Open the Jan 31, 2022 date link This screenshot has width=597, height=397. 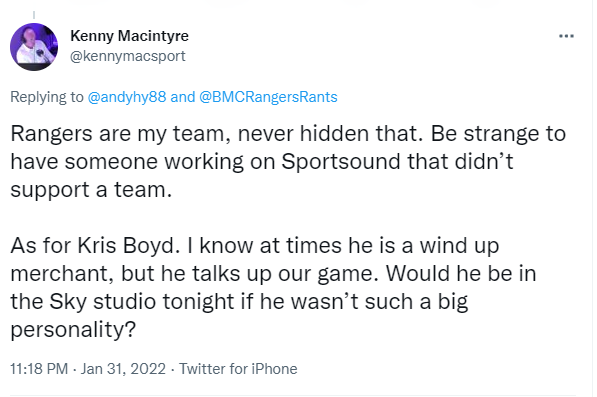123,369
